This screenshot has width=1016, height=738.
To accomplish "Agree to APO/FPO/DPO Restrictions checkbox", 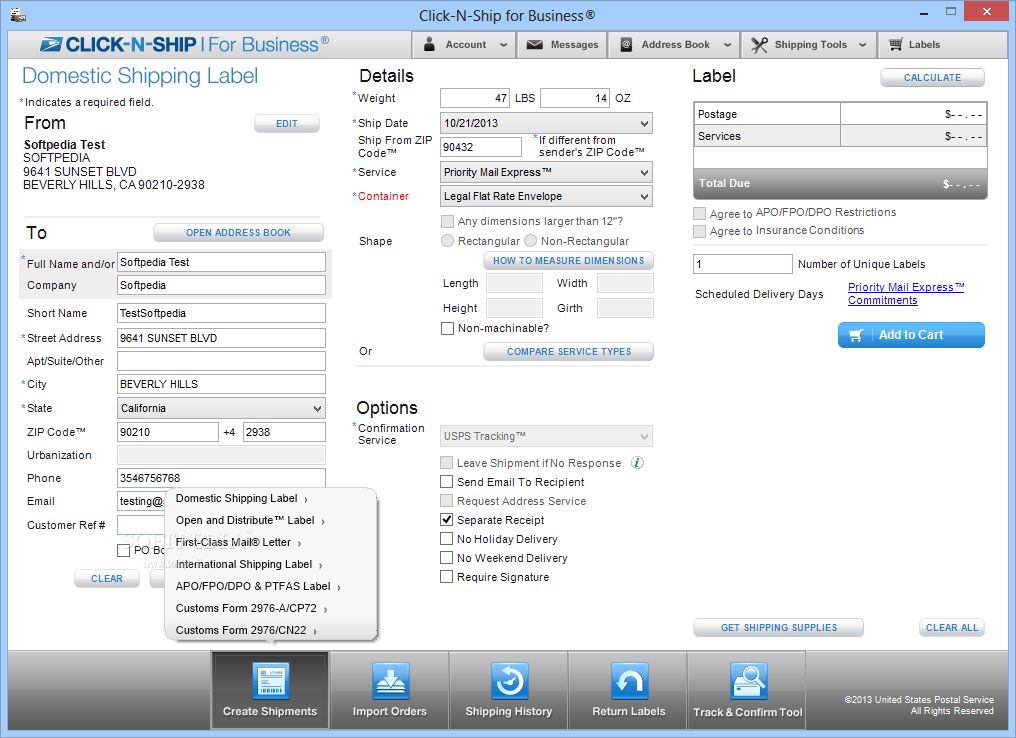I will [700, 213].
